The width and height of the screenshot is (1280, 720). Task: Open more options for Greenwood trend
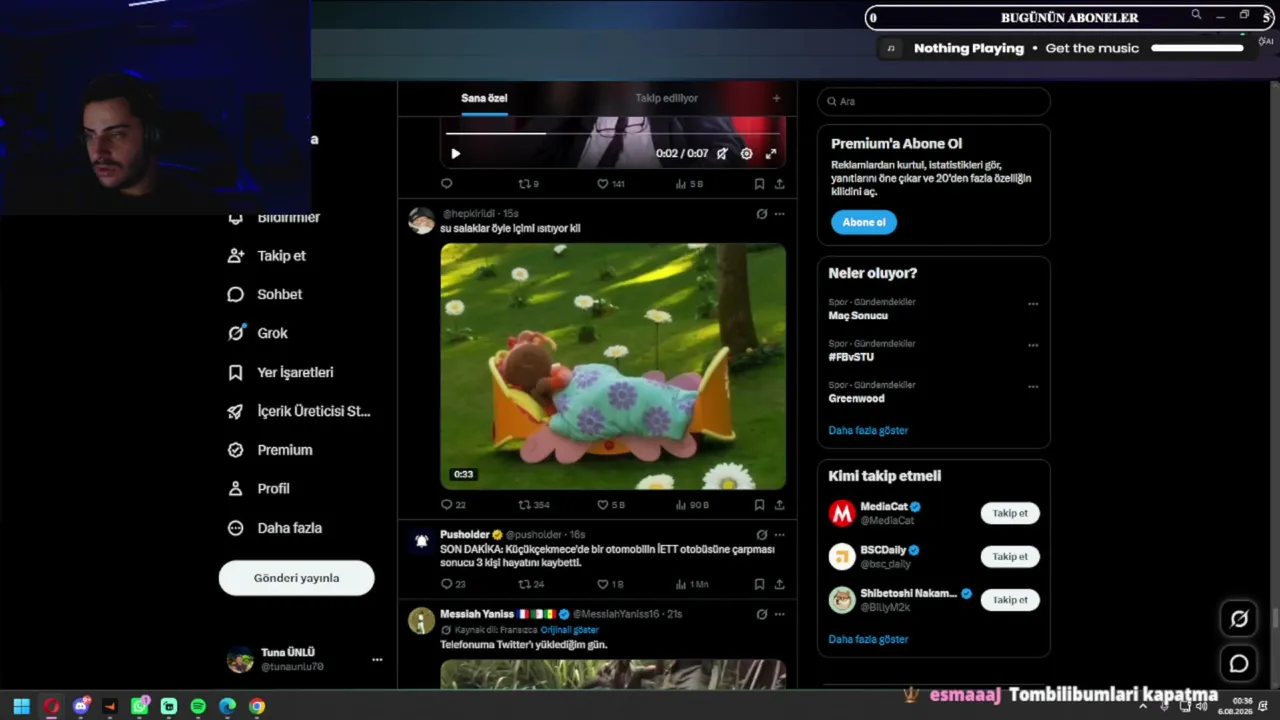click(x=1033, y=387)
